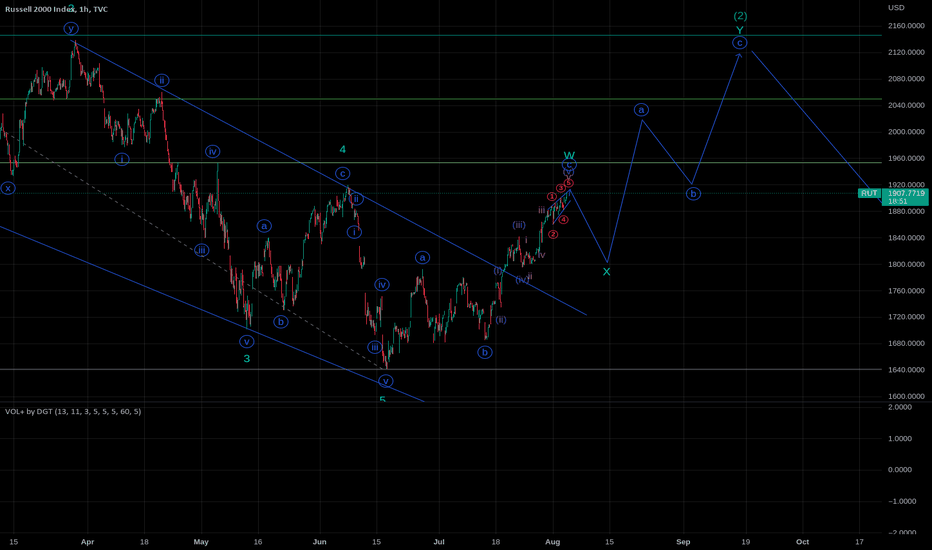Click the Apr date label on time axis

pyautogui.click(x=87, y=542)
